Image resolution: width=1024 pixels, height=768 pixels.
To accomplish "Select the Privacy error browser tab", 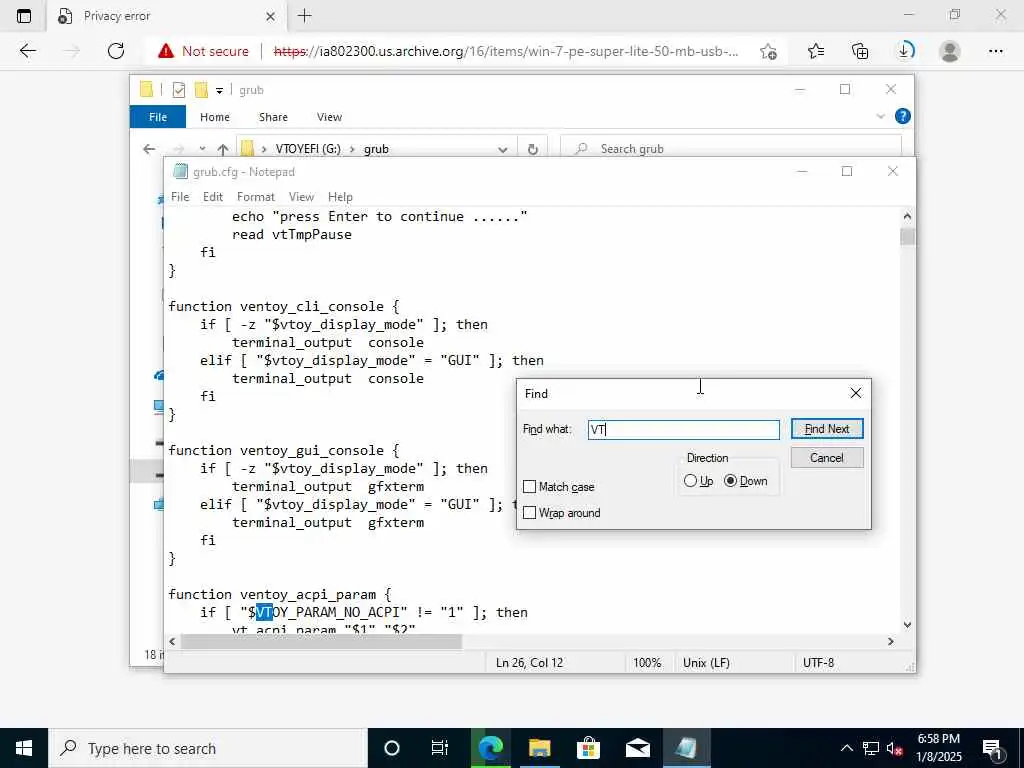I will tap(167, 16).
